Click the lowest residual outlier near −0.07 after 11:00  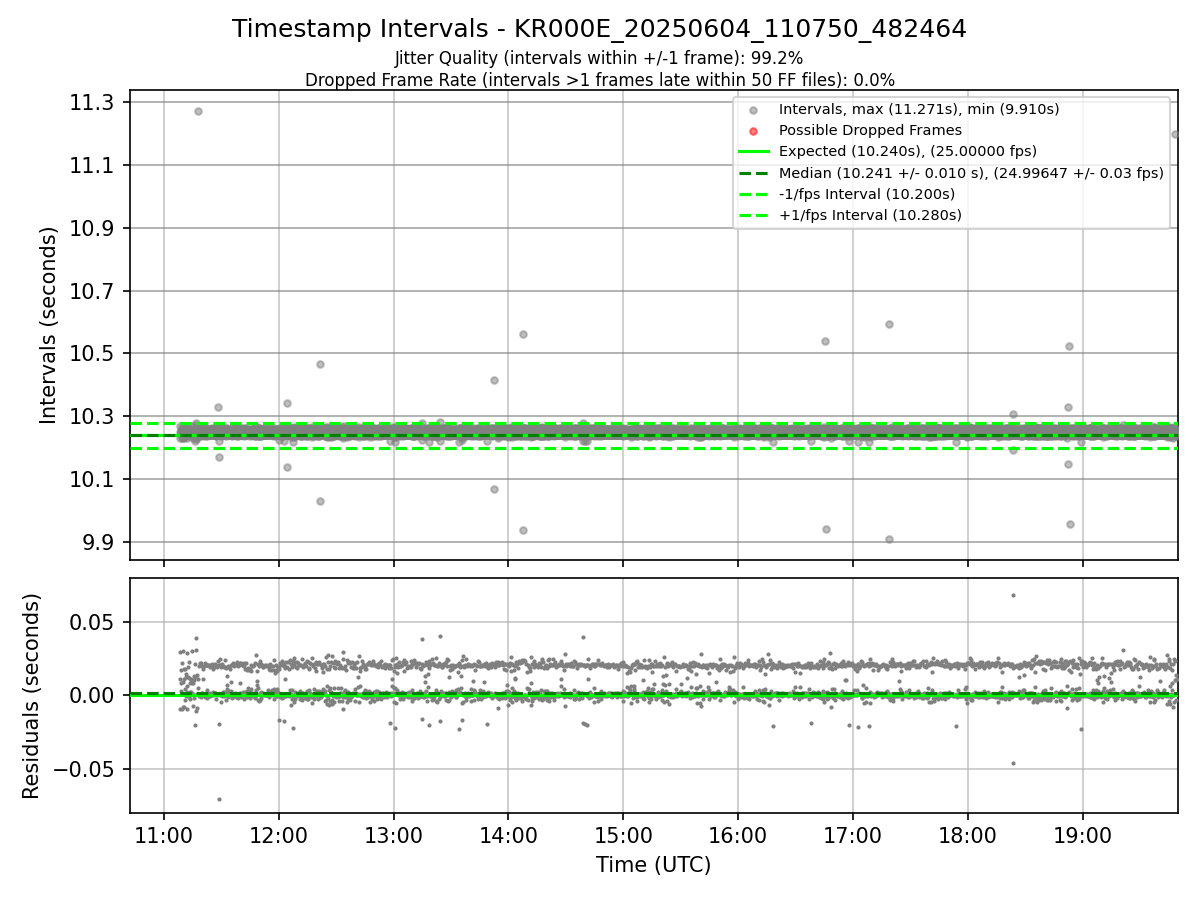coord(219,799)
